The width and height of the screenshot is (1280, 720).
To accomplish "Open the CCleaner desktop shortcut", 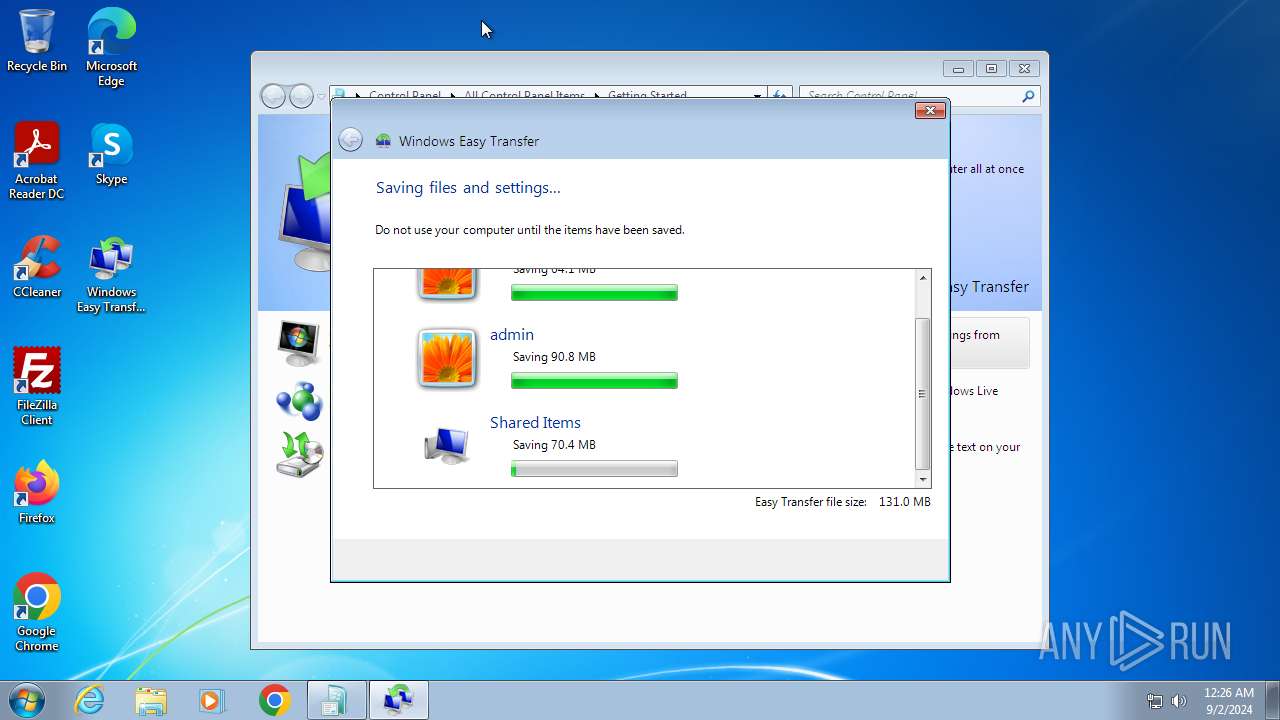I will coord(37,267).
